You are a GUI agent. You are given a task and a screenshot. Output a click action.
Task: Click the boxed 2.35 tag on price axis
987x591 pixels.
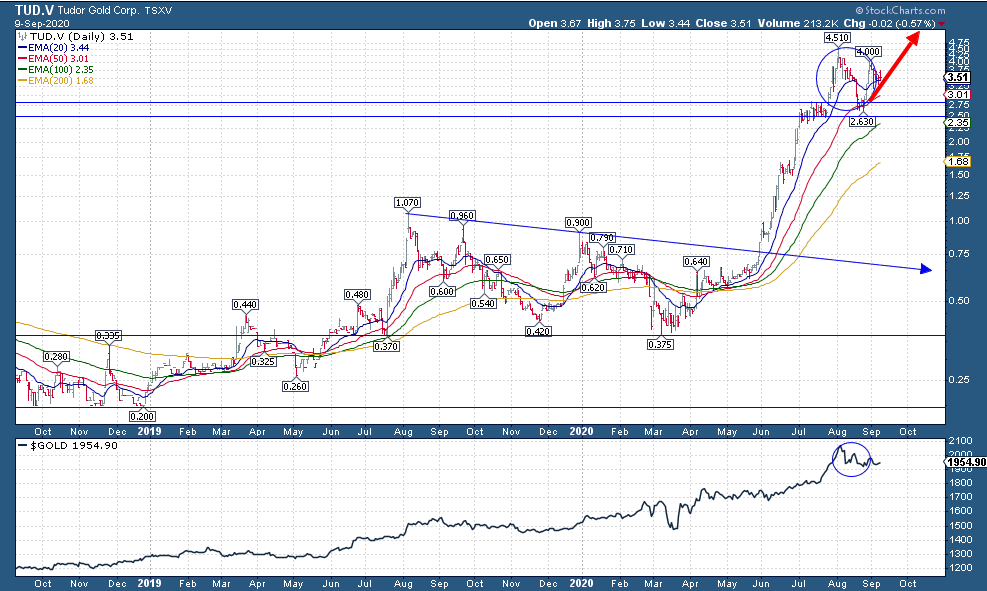[x=958, y=123]
